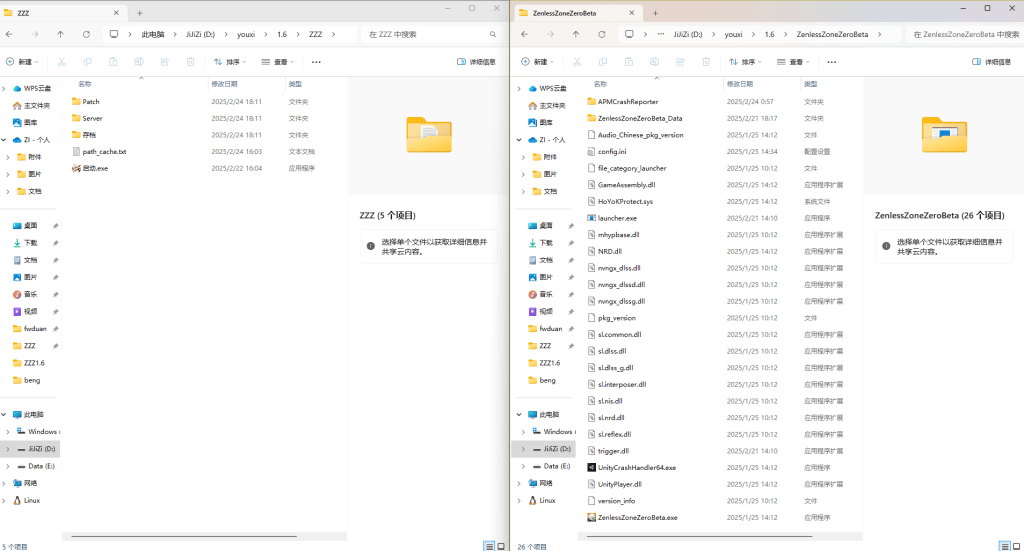Click youxi in the ZZZ window address bar

click(x=245, y=34)
